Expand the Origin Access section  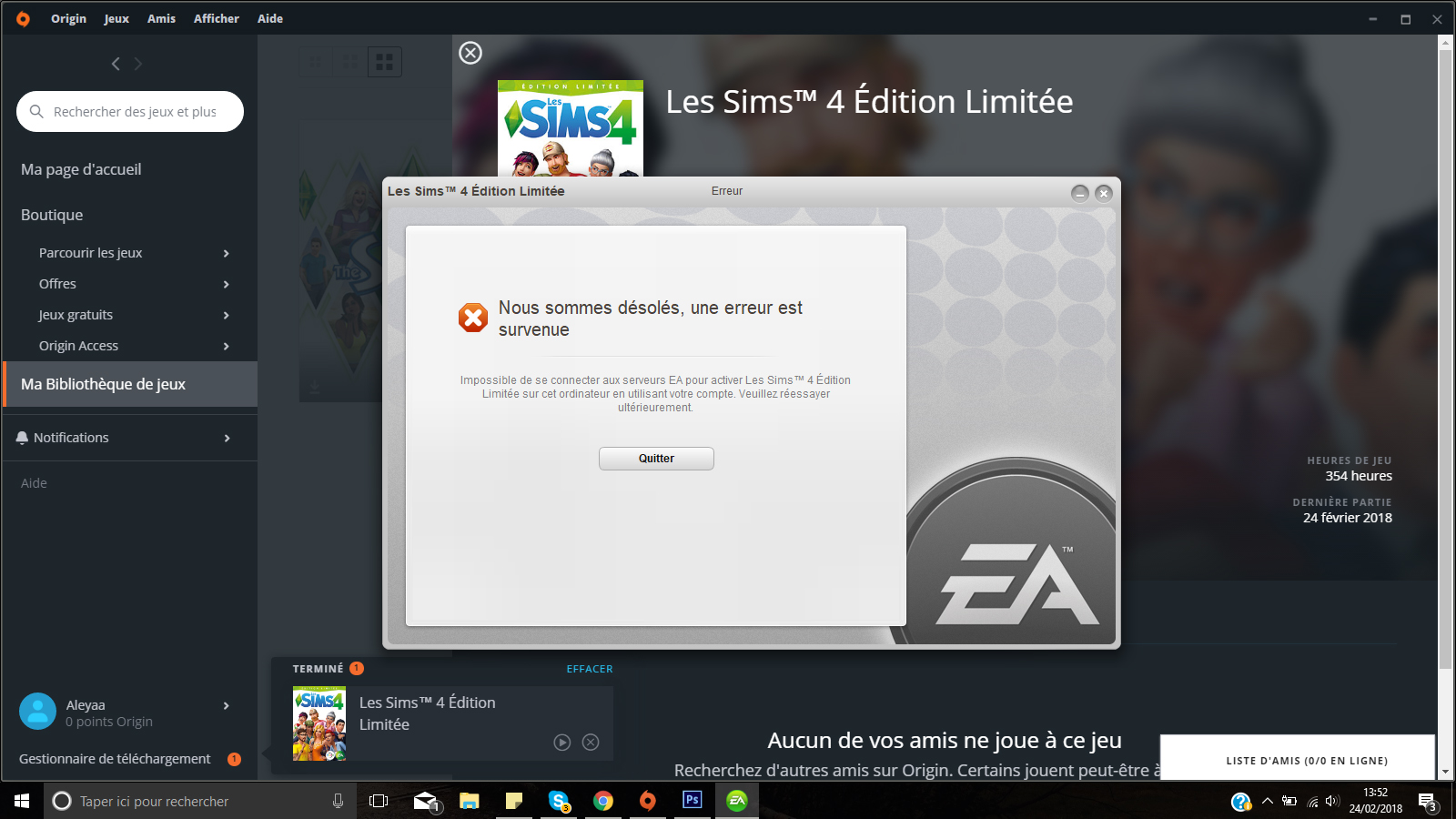point(226,346)
